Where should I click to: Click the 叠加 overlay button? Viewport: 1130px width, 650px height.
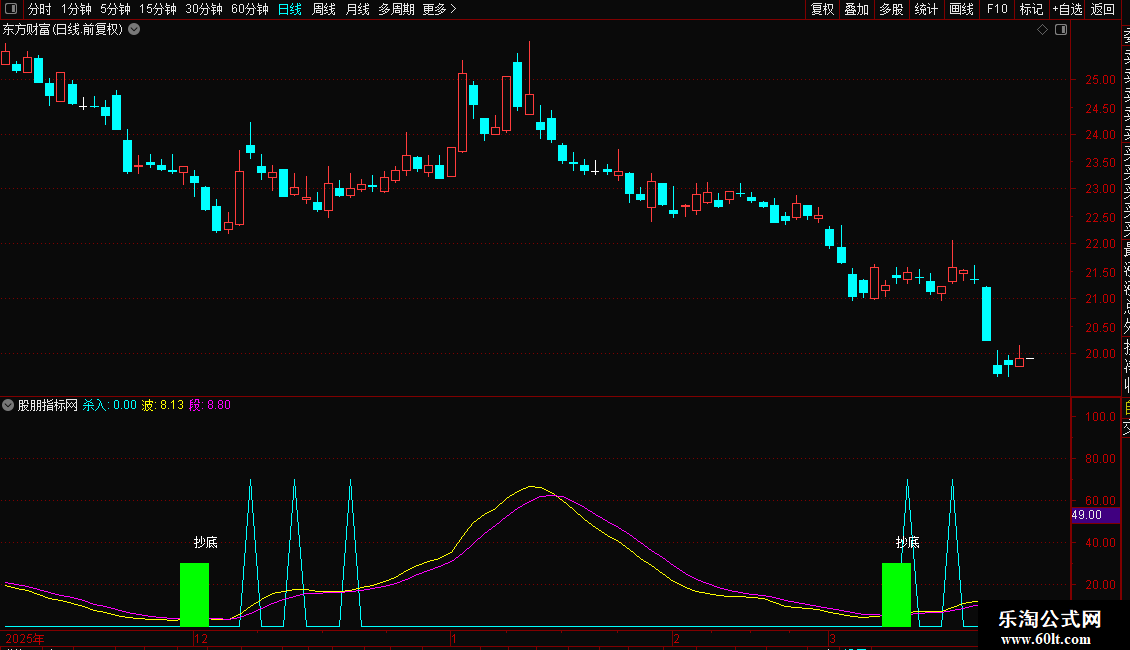[x=857, y=9]
